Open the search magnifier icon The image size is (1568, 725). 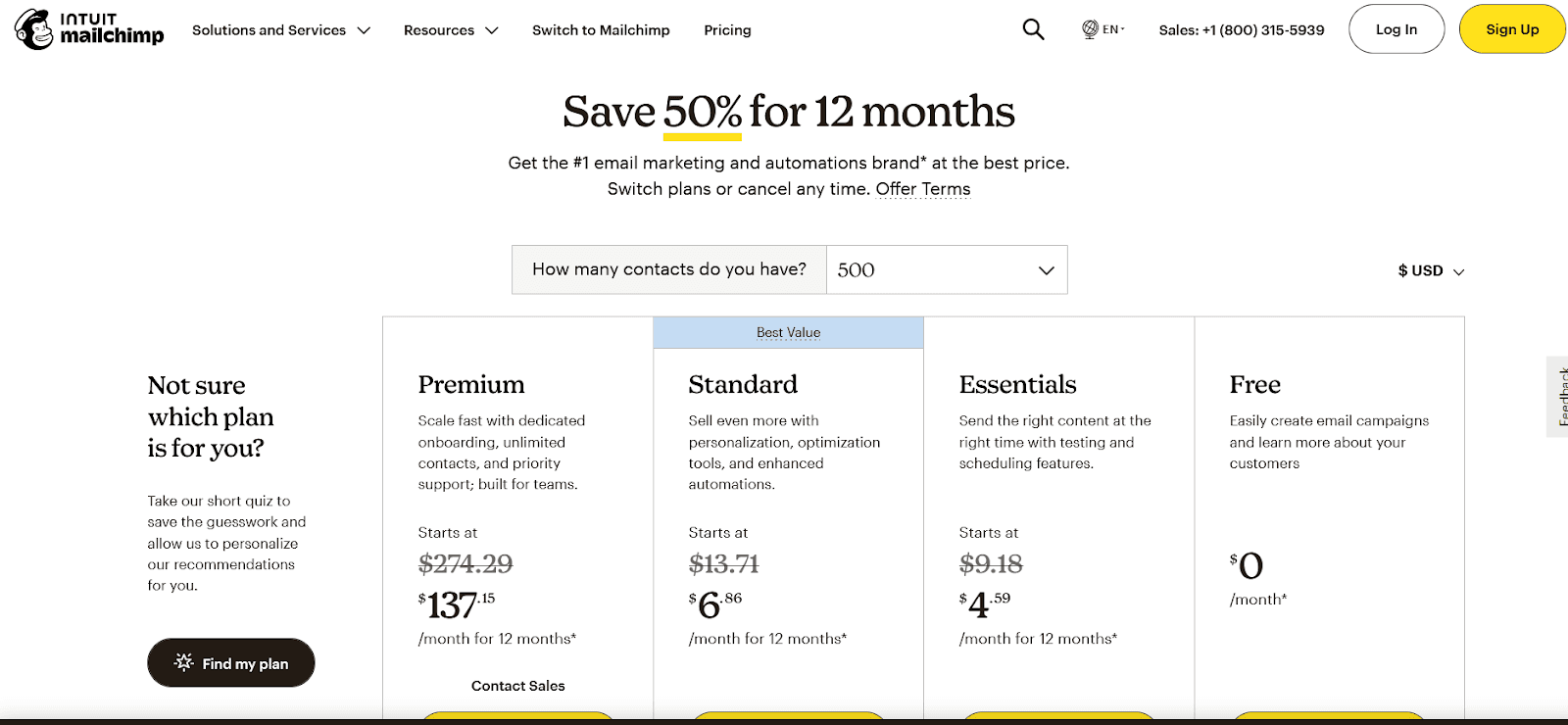[1033, 29]
